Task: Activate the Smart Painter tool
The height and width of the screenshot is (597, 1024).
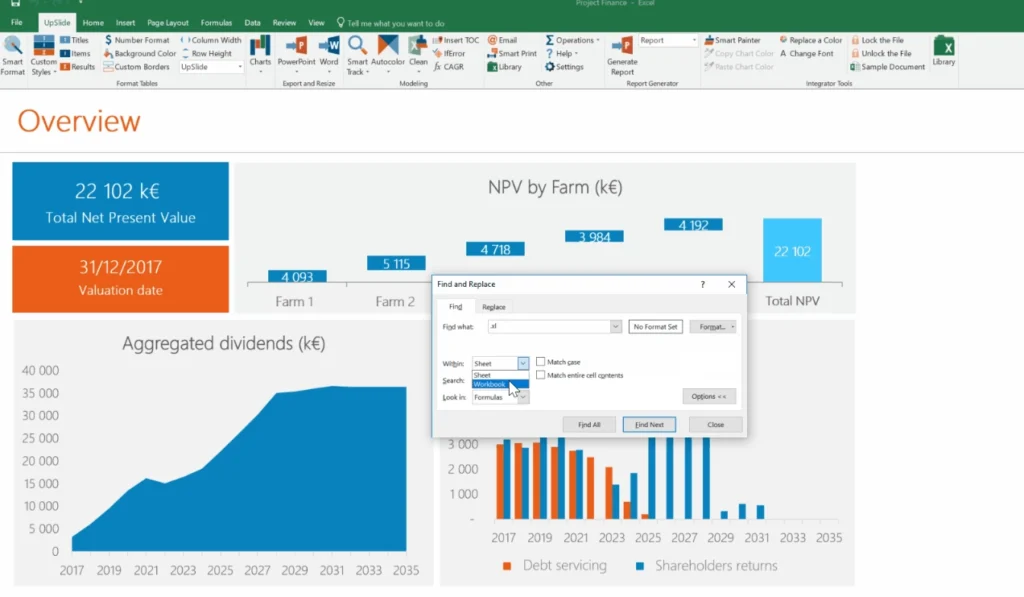Action: (735, 40)
